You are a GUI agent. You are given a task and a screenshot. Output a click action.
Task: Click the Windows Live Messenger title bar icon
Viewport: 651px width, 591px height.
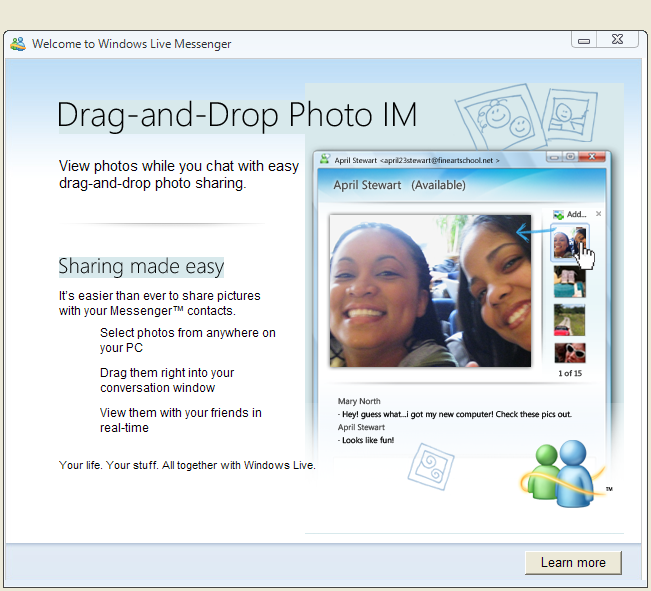[17, 43]
